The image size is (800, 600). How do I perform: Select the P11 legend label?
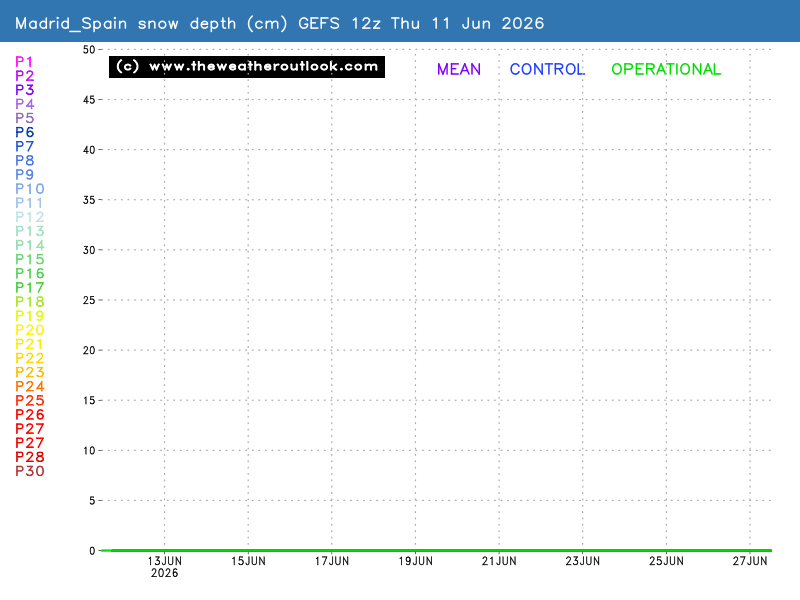[x=29, y=203]
